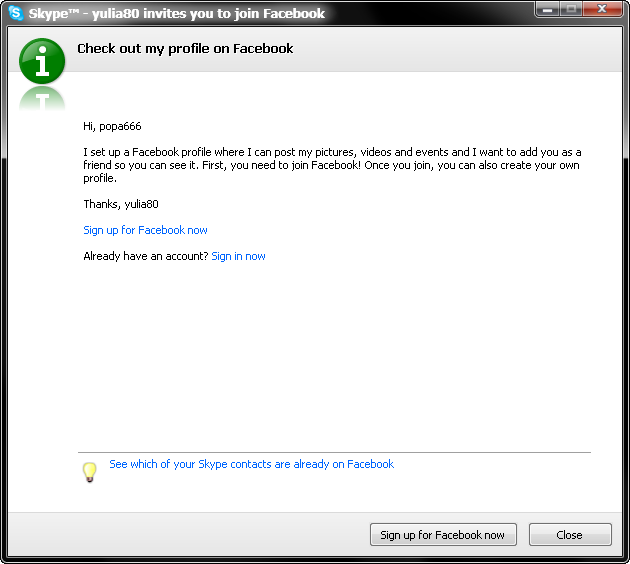Open the 'Sign up for Facebook now' link
This screenshot has height=564, width=630.
(x=145, y=230)
